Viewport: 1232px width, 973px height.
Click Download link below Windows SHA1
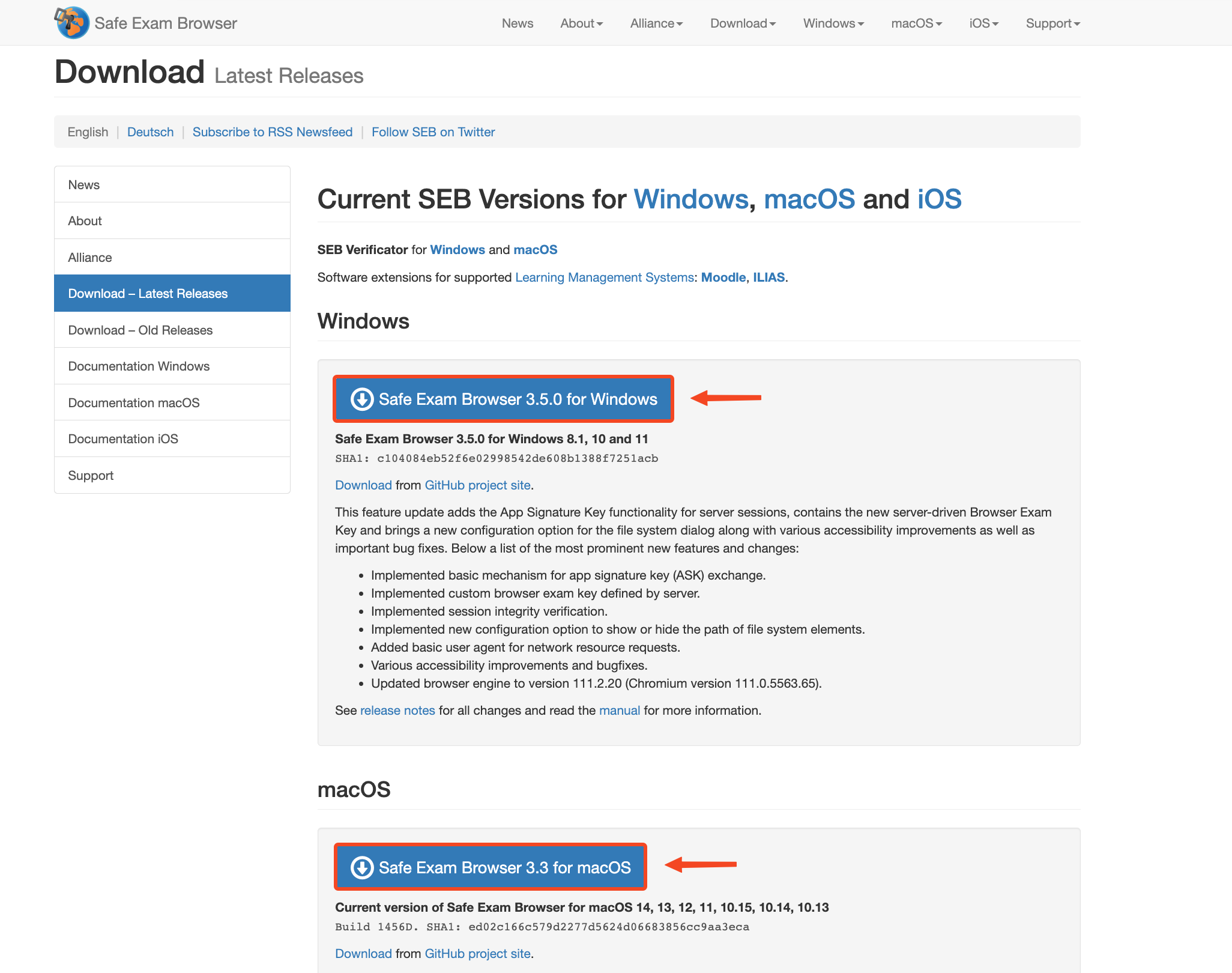point(363,485)
